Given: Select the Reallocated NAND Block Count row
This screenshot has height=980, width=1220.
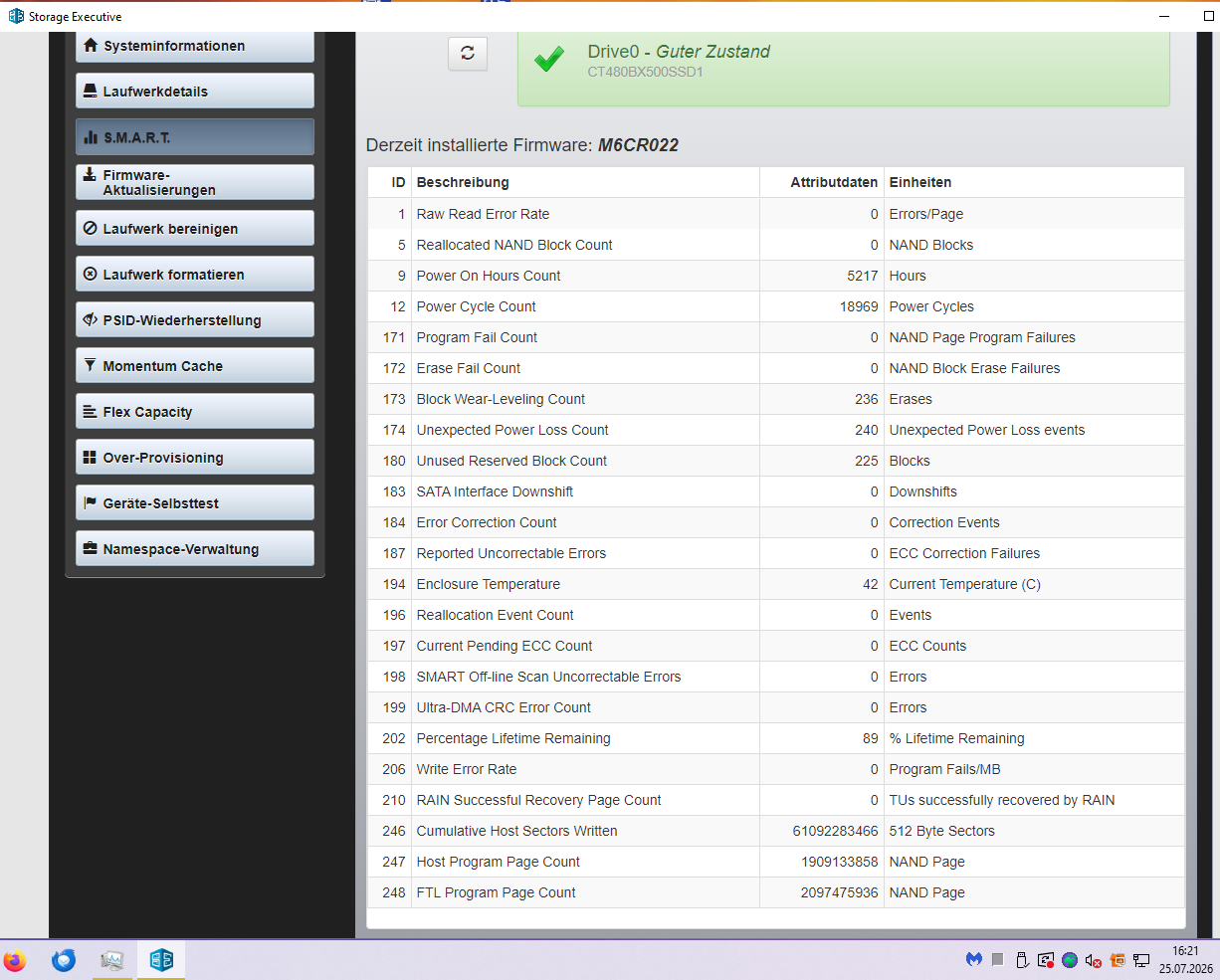Looking at the screenshot, I should tap(776, 245).
